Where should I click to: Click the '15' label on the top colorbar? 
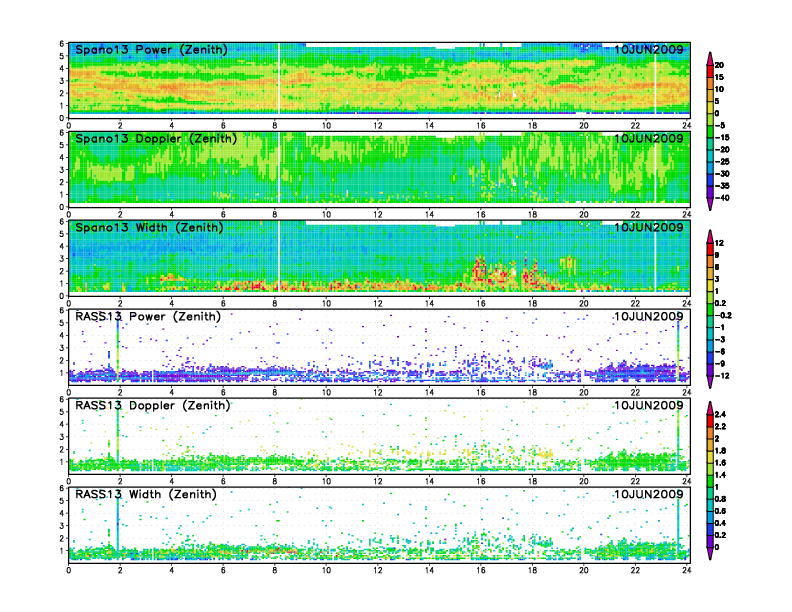[x=719, y=77]
